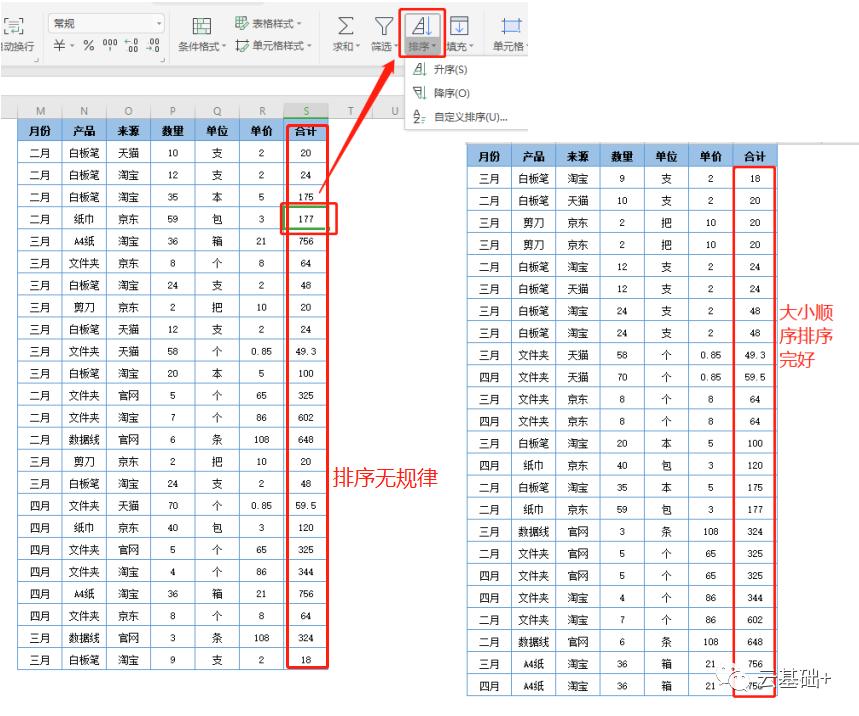The image size is (859, 716).
Task: Click the Fill (填充) icon
Action: click(459, 27)
